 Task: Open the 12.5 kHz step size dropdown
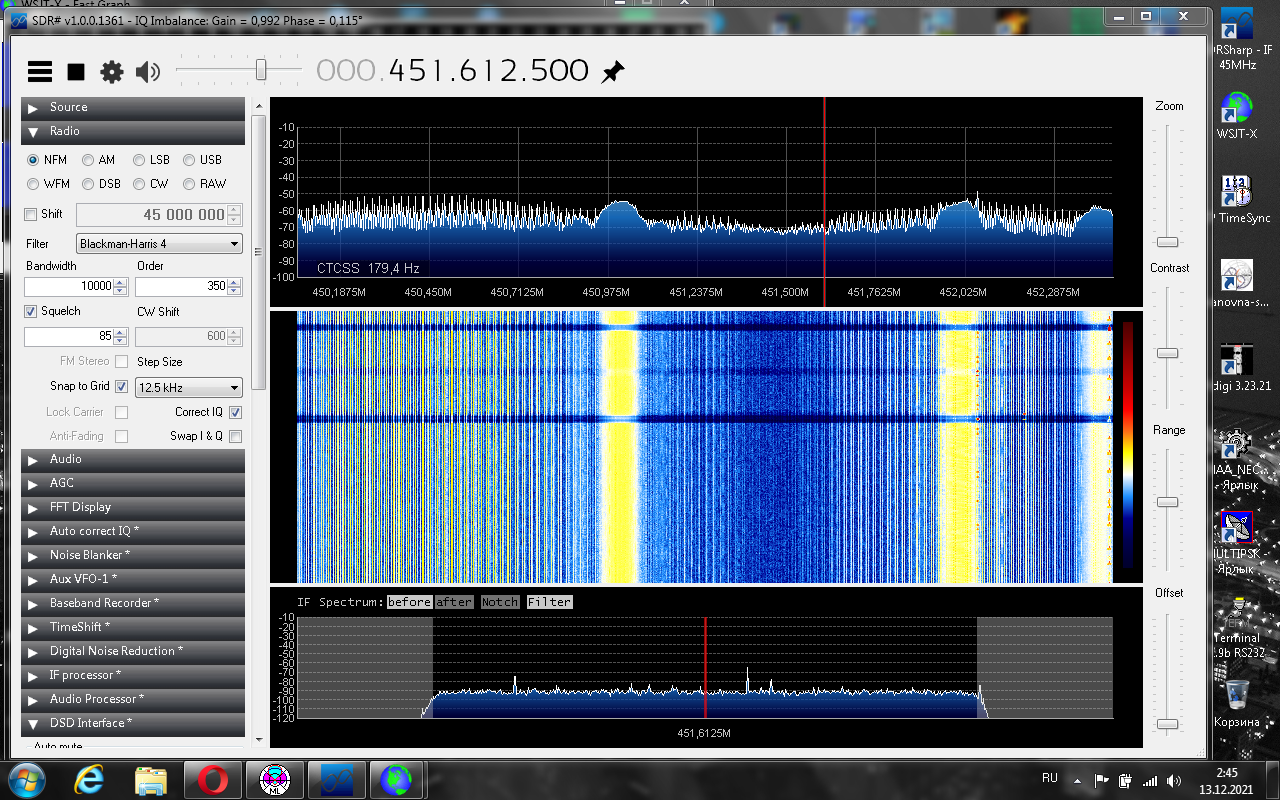click(189, 388)
